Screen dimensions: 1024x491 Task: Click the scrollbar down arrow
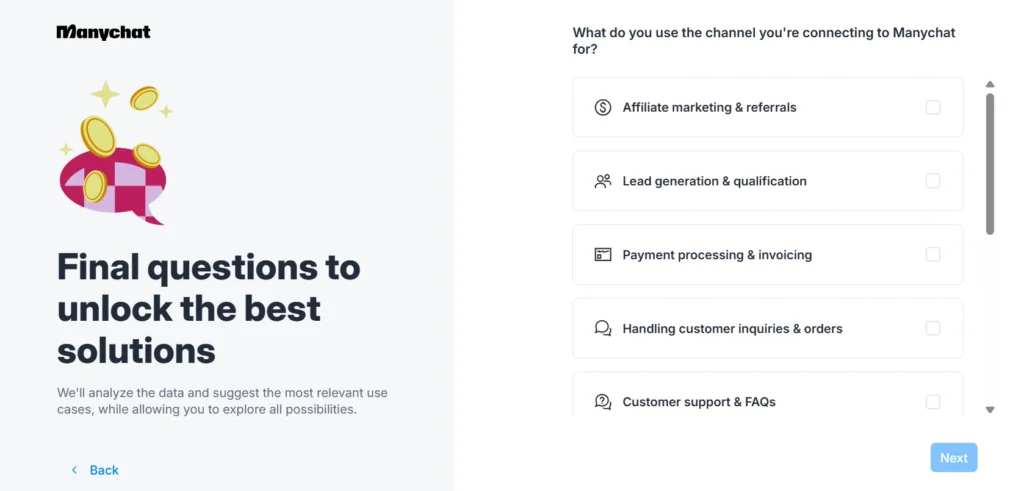coord(990,409)
